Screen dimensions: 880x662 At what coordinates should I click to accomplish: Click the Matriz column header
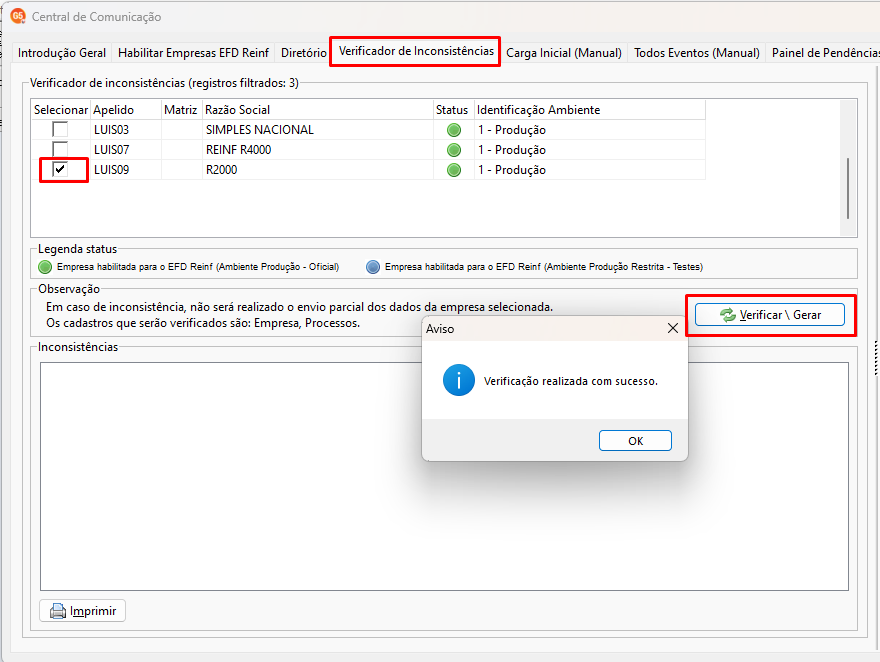[x=181, y=110]
